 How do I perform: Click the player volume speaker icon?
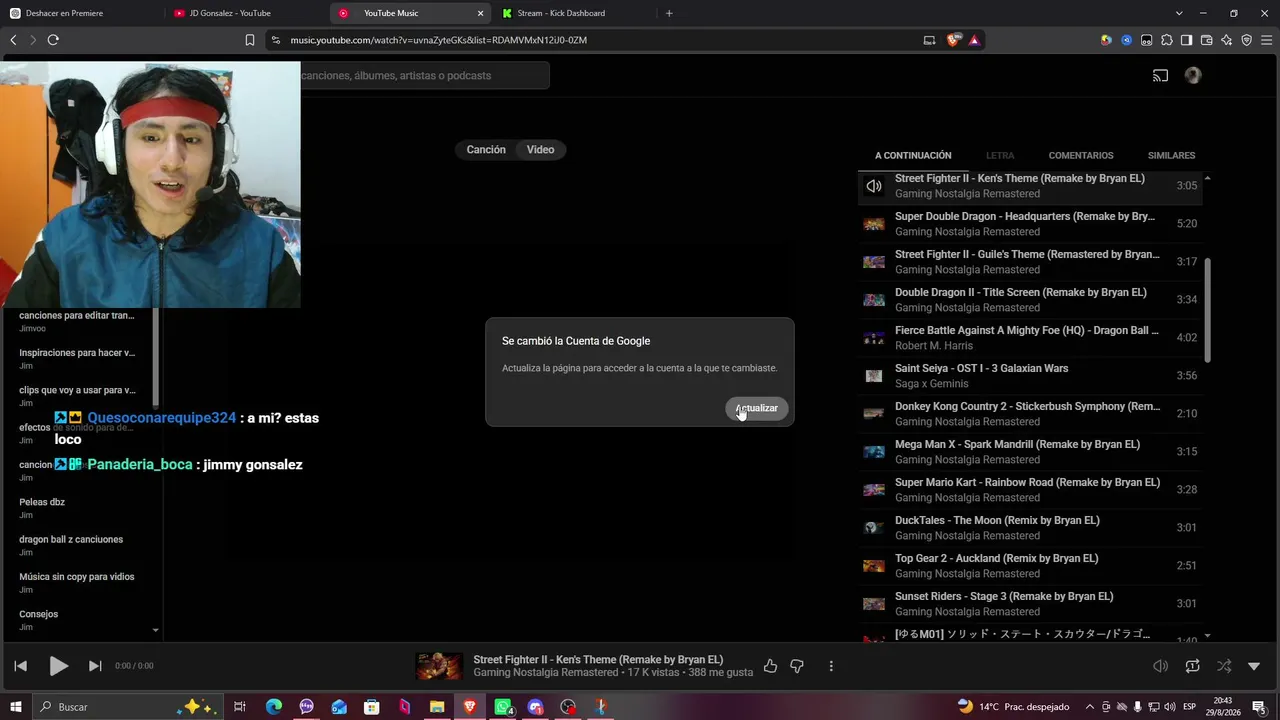(x=1160, y=666)
